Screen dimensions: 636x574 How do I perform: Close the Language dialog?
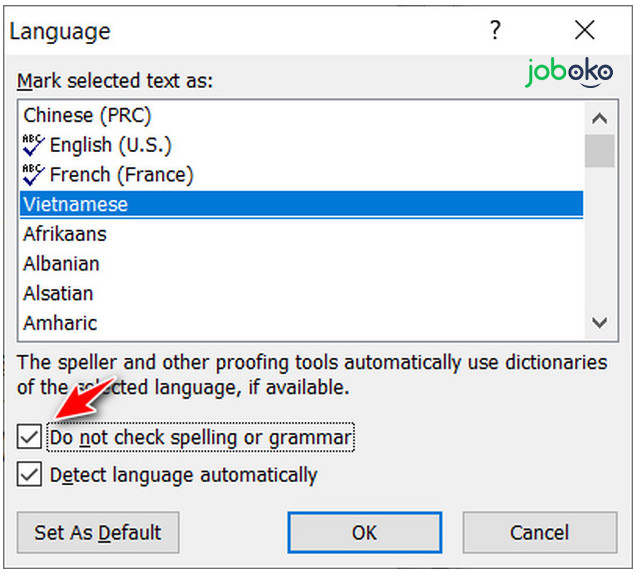pyautogui.click(x=586, y=31)
